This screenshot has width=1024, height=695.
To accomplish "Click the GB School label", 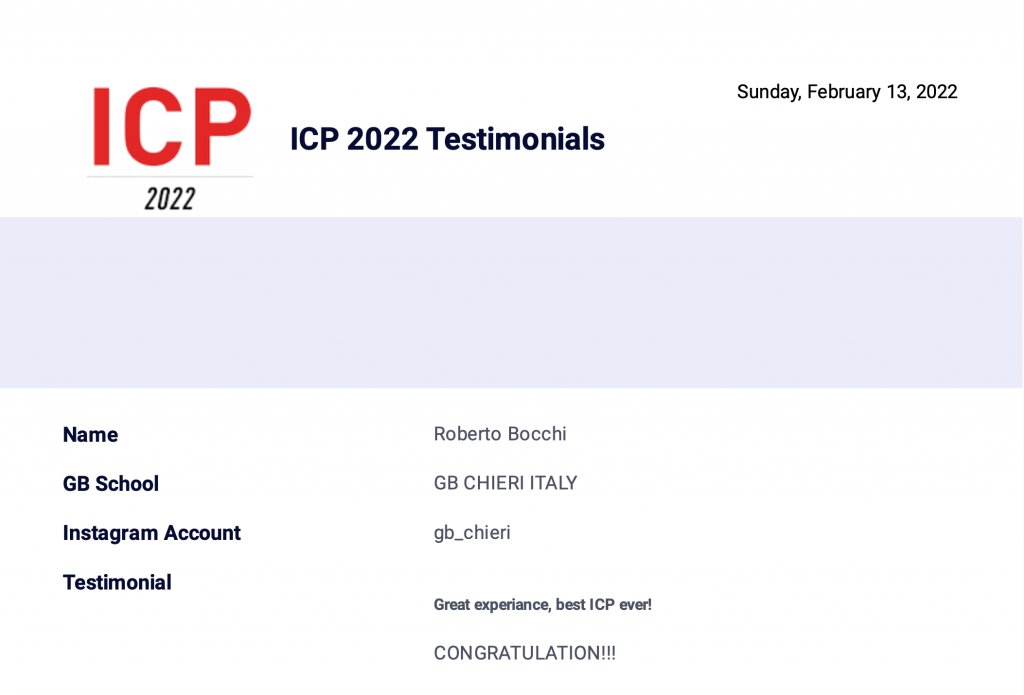I will click(110, 483).
